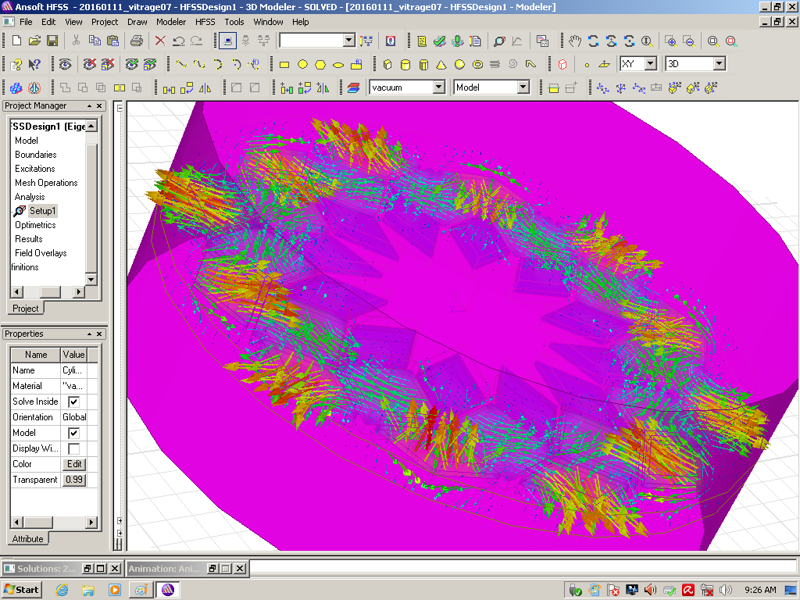
Task: Click the Print icon in toolbar
Action: (x=136, y=41)
